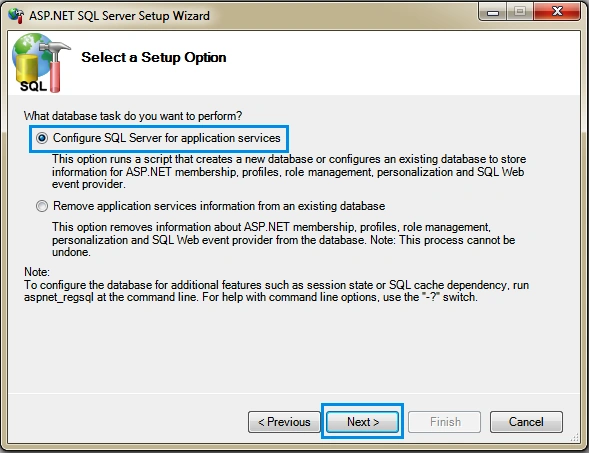Click the resize grip in the window corner
Screen dimensions: 589x453
575,438
